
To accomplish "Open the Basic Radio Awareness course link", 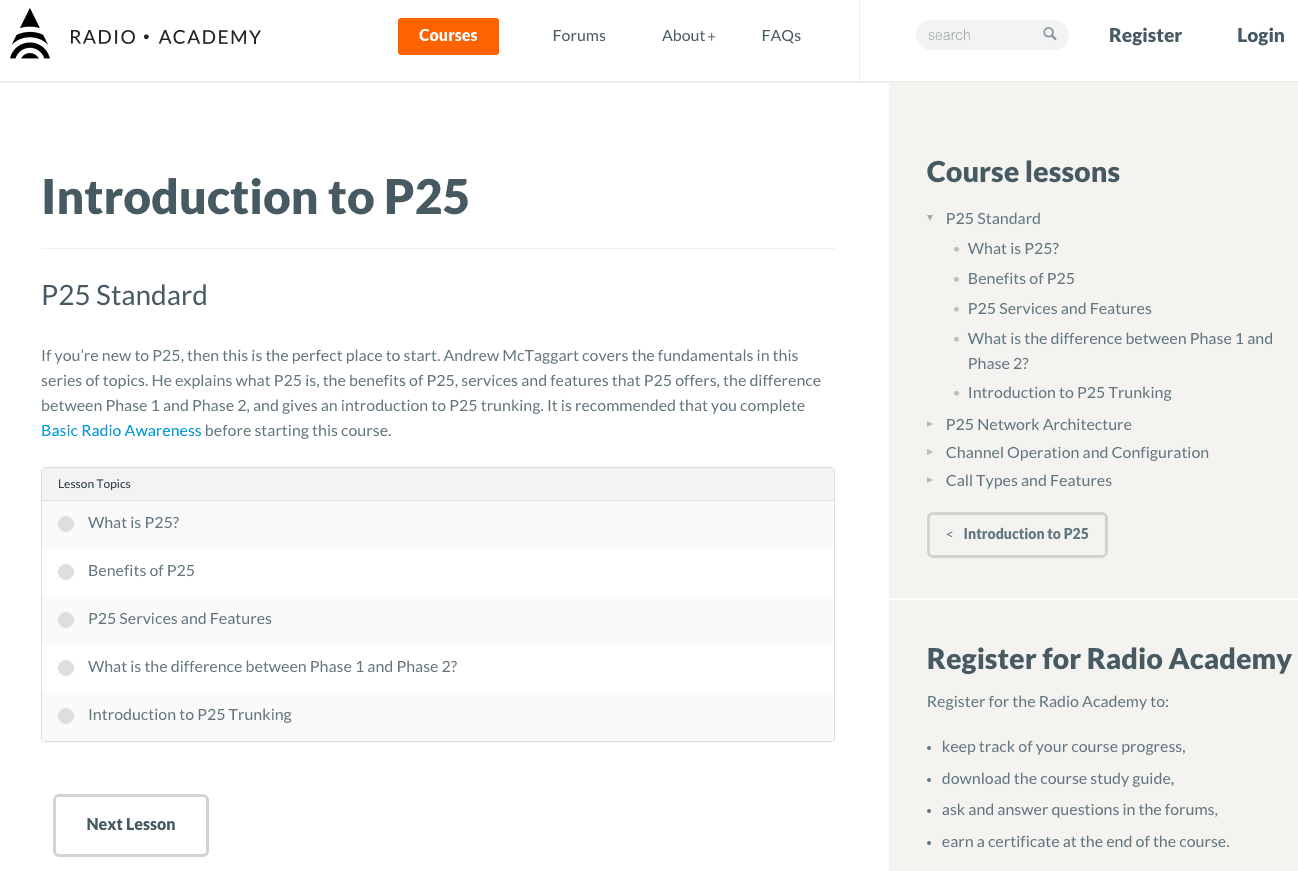I will point(121,430).
